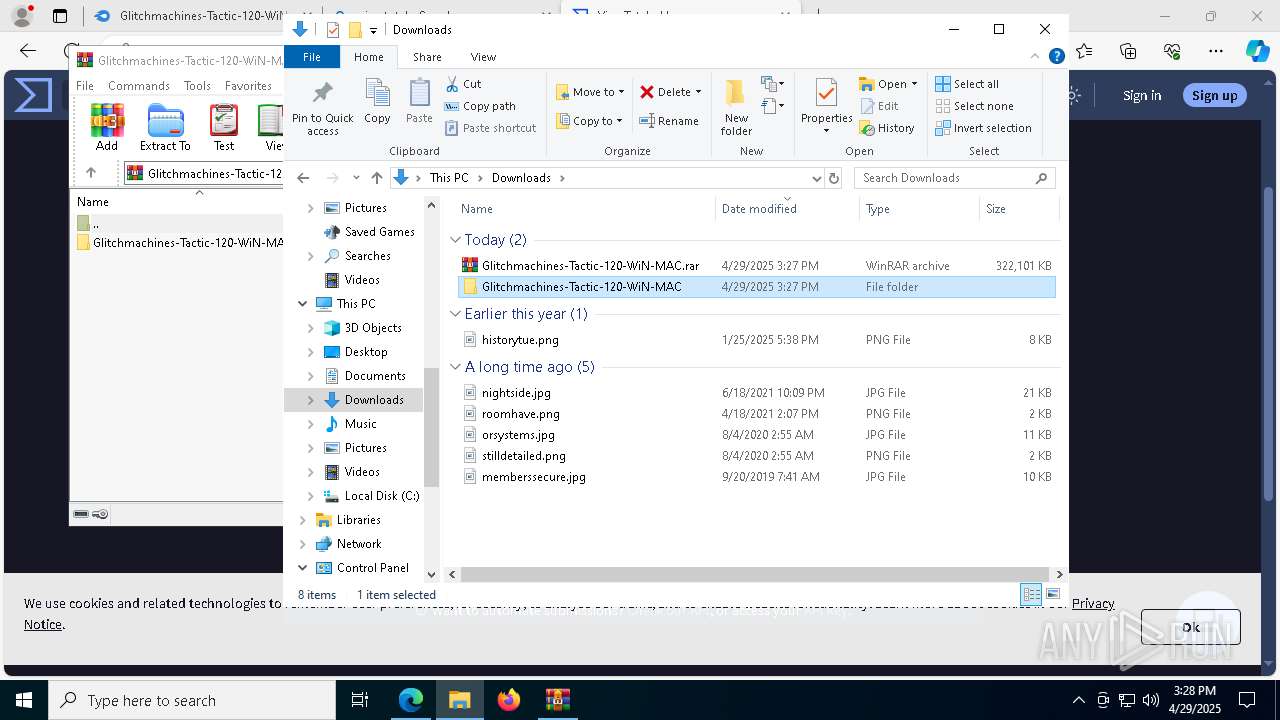Click Copy path in Clipboard group

coord(480,106)
